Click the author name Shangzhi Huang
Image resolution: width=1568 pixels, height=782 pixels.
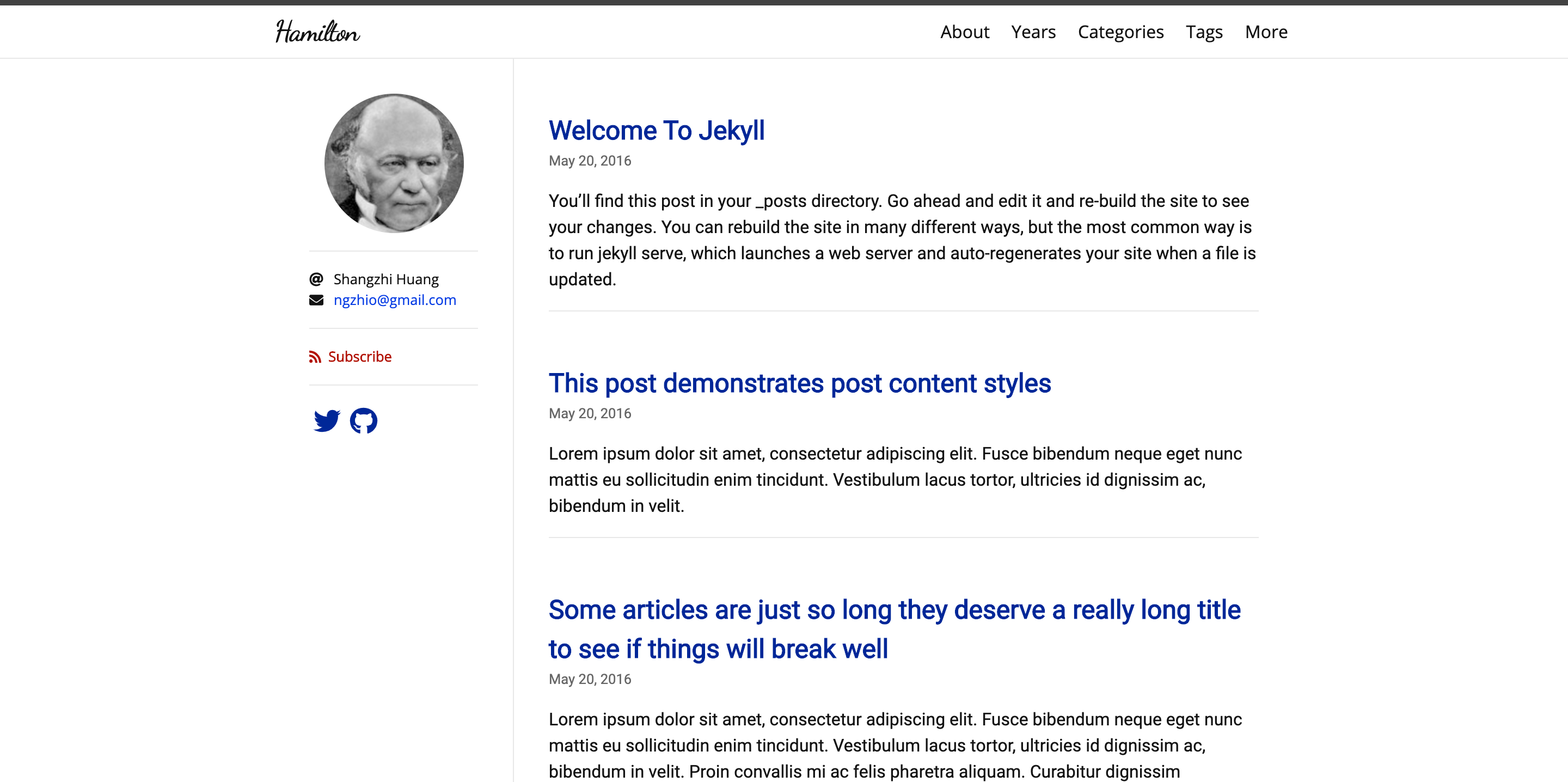click(385, 279)
